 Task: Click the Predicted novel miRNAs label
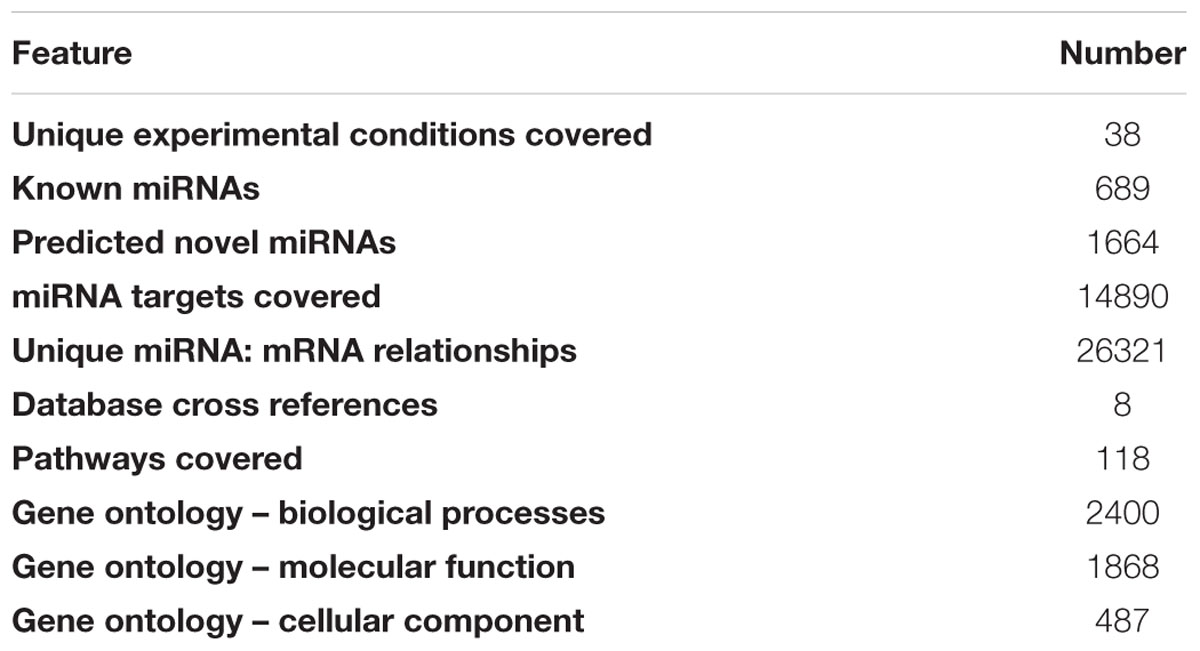click(204, 242)
